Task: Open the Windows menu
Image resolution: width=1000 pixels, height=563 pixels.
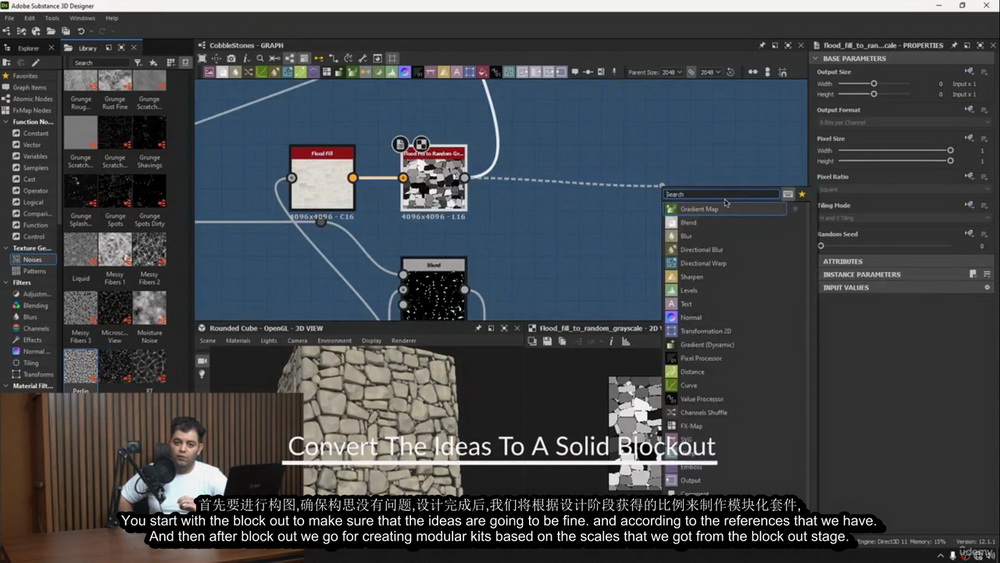Action: pyautogui.click(x=82, y=18)
